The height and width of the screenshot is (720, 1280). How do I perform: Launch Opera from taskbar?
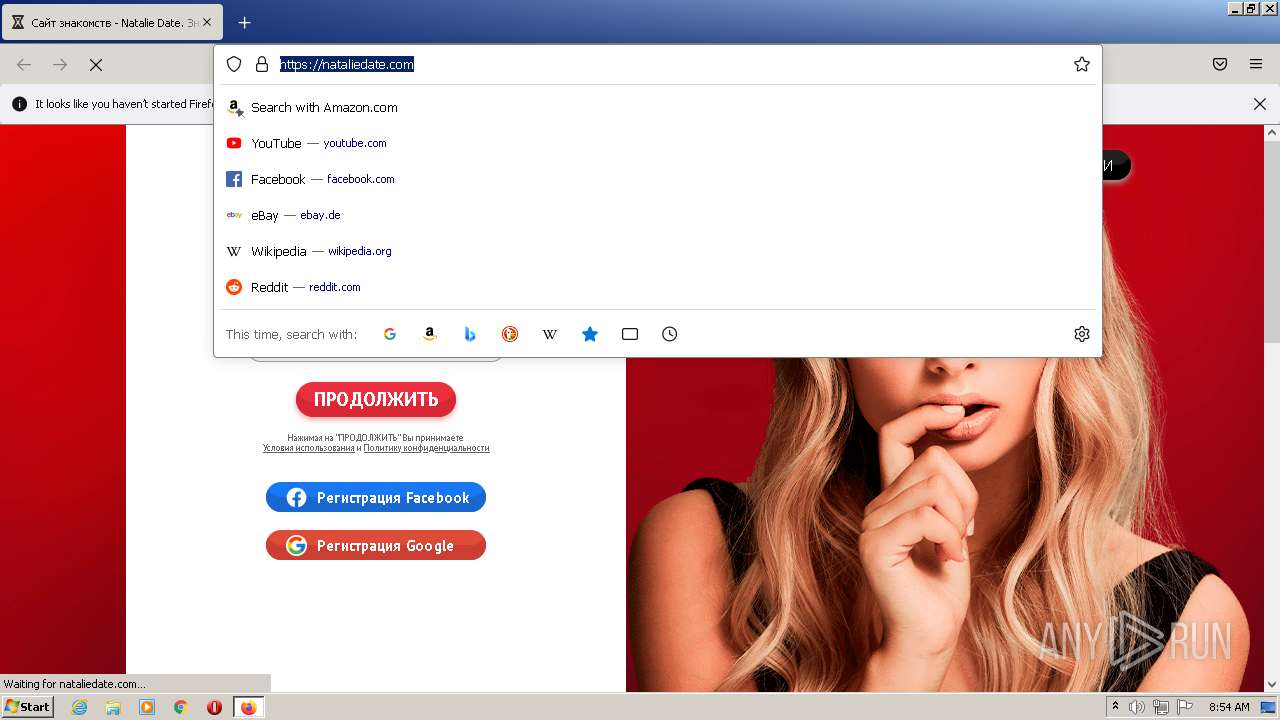214,707
